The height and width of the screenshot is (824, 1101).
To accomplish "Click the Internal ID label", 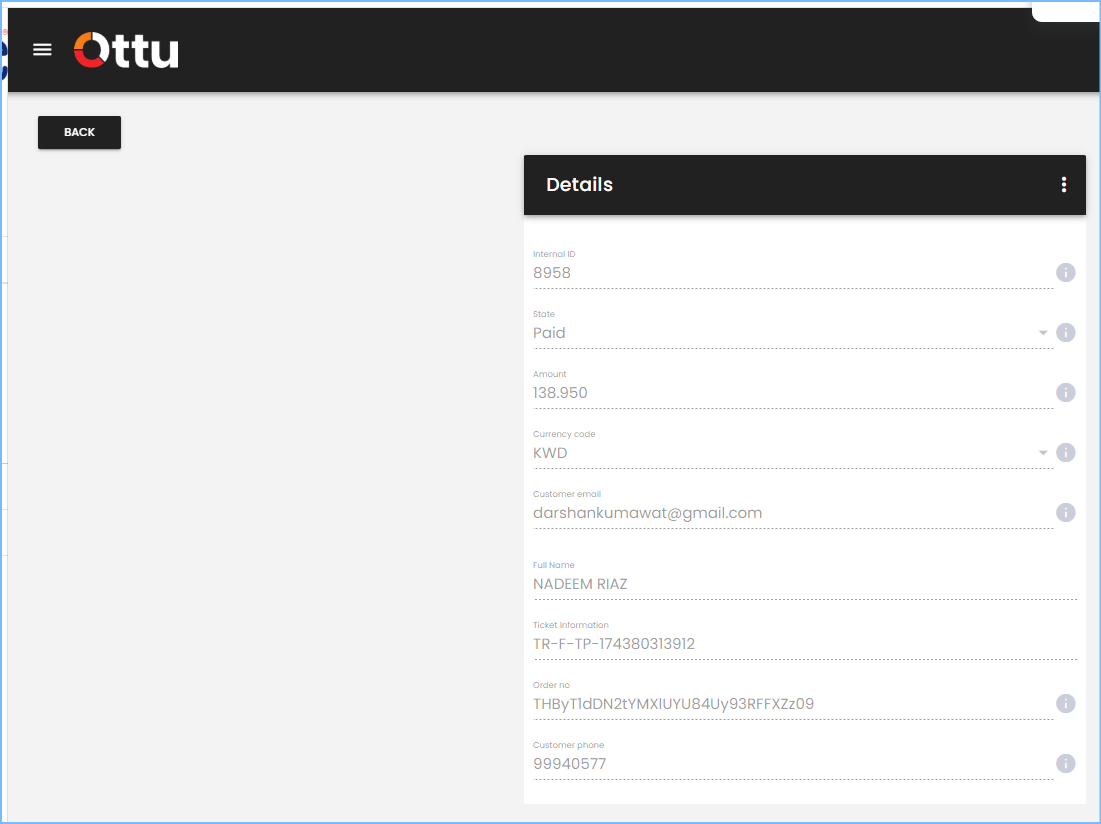I will (554, 254).
